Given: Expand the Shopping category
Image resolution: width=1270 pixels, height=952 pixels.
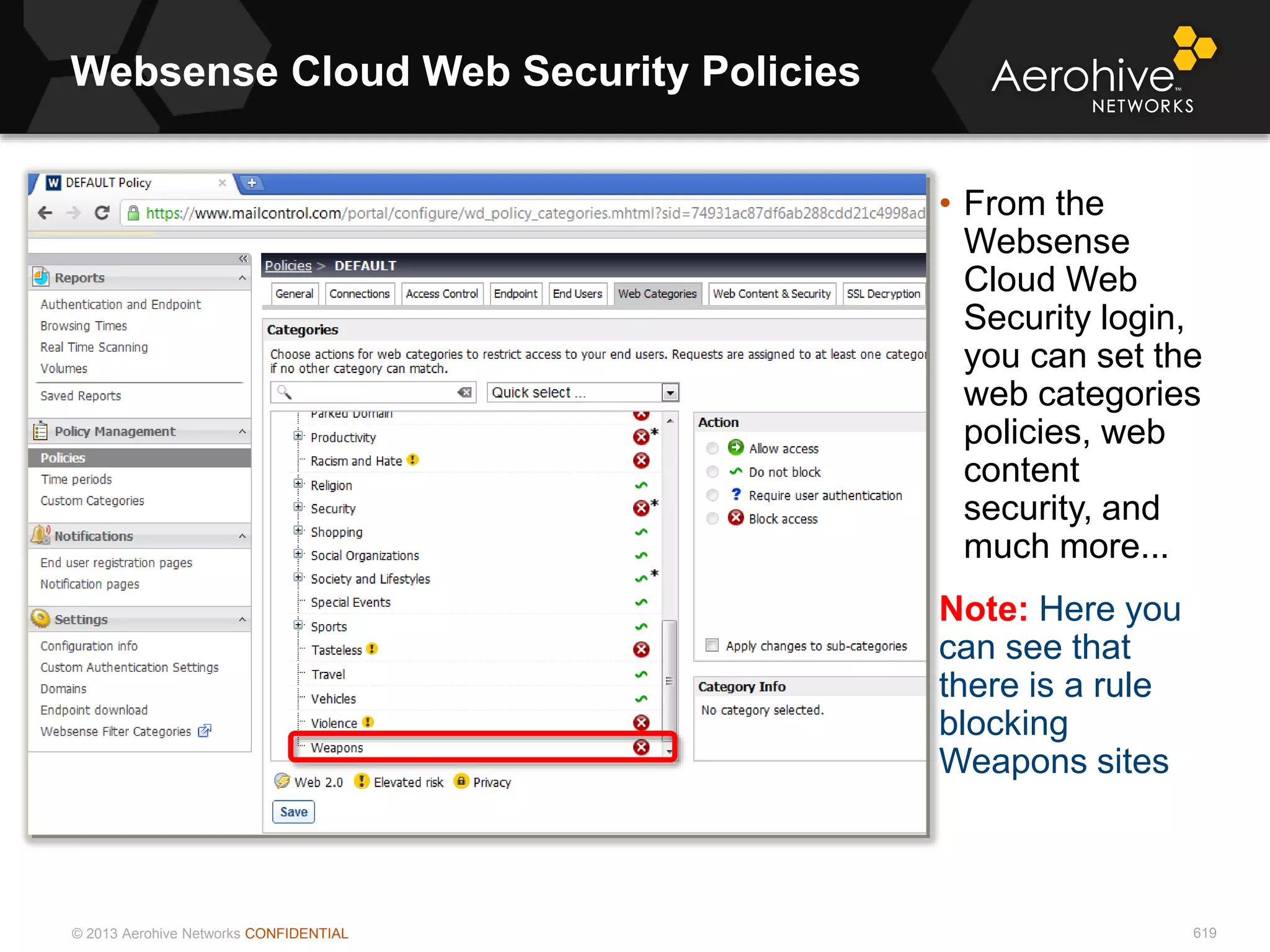Looking at the screenshot, I should [298, 531].
